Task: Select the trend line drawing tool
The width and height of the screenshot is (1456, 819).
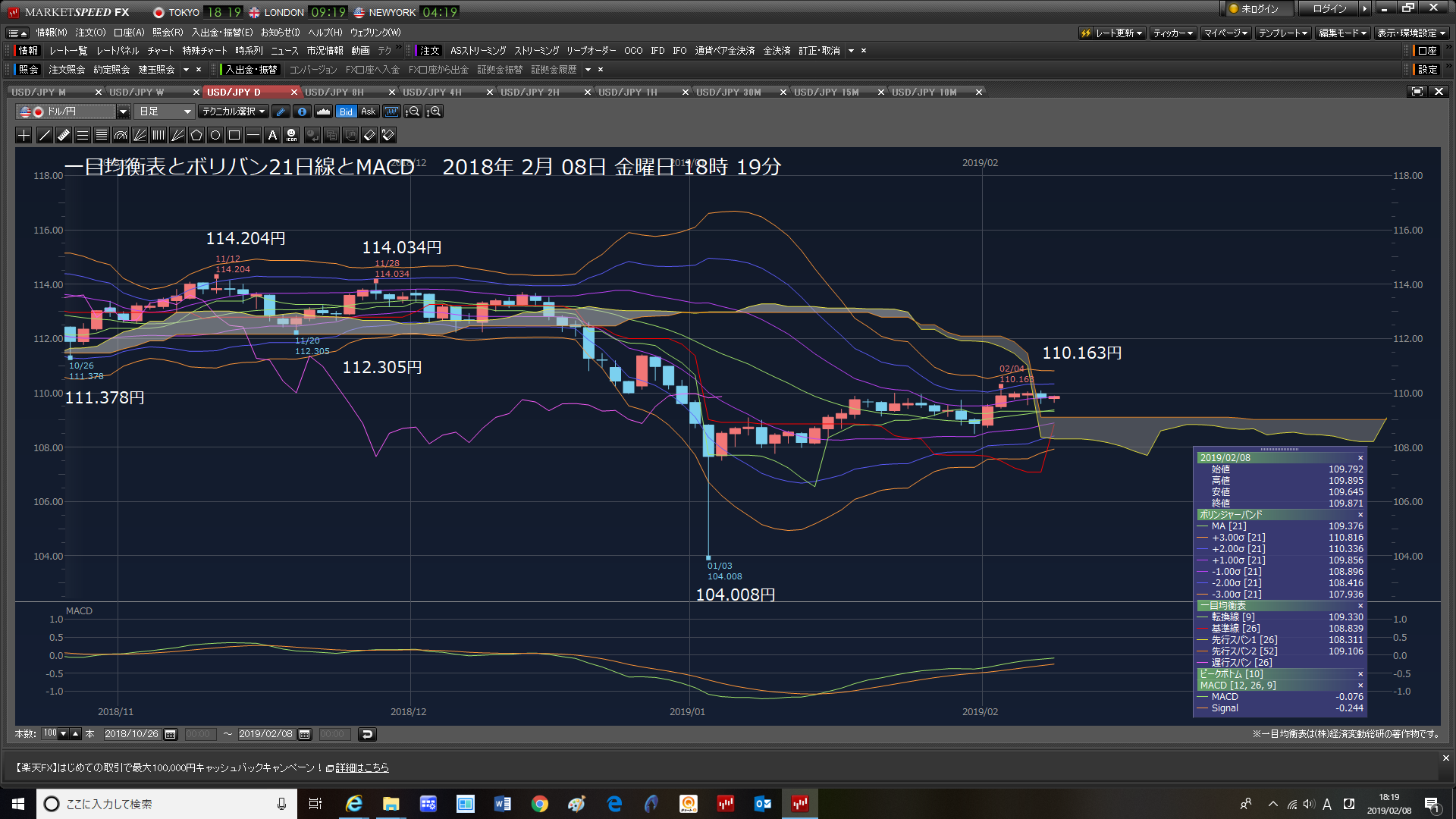Action: tap(45, 135)
